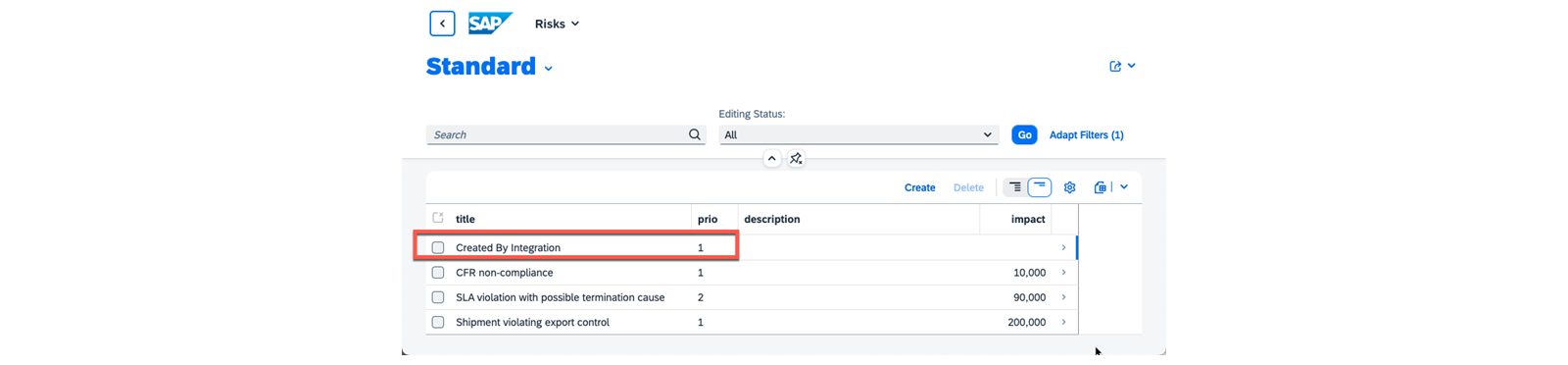Navigate into Created By Integration row arrow
Viewport: 1568px width, 365px height.
coord(1063,247)
